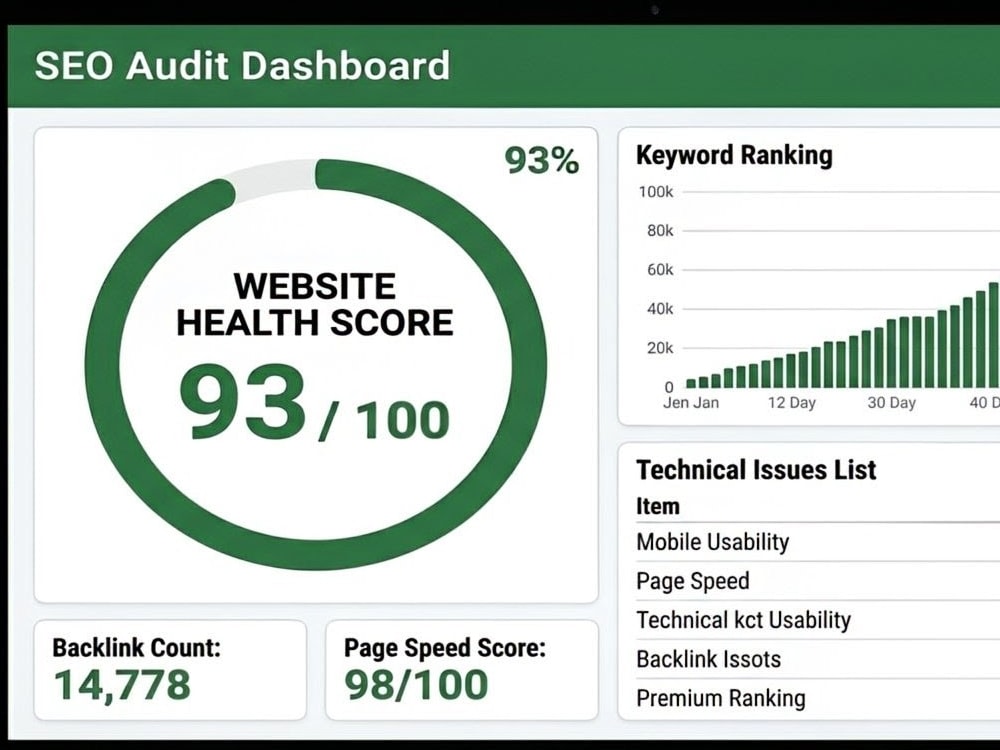The image size is (1000, 750).
Task: Click the 80k axis label
Action: [660, 231]
